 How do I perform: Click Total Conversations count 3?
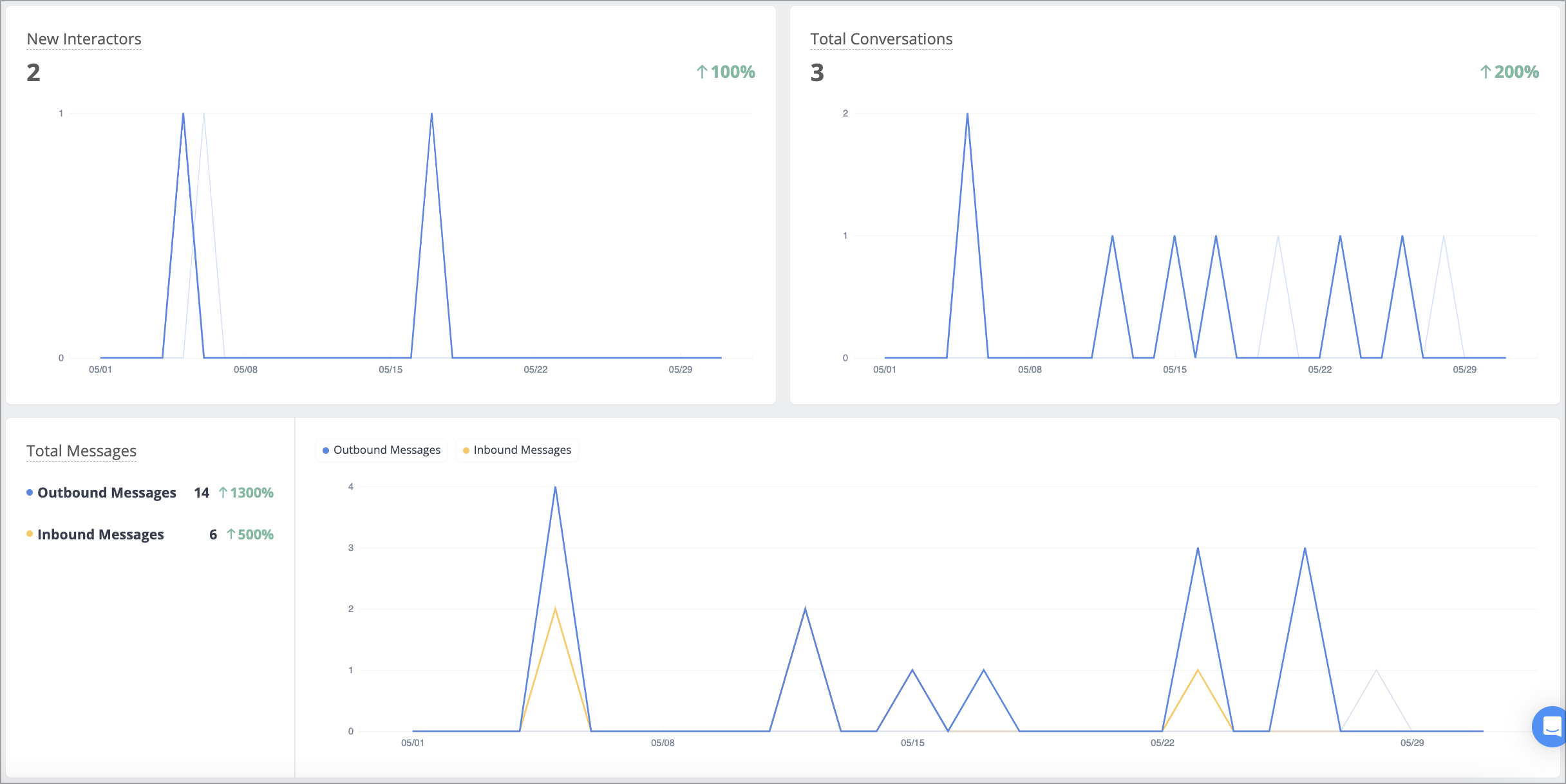point(817,72)
